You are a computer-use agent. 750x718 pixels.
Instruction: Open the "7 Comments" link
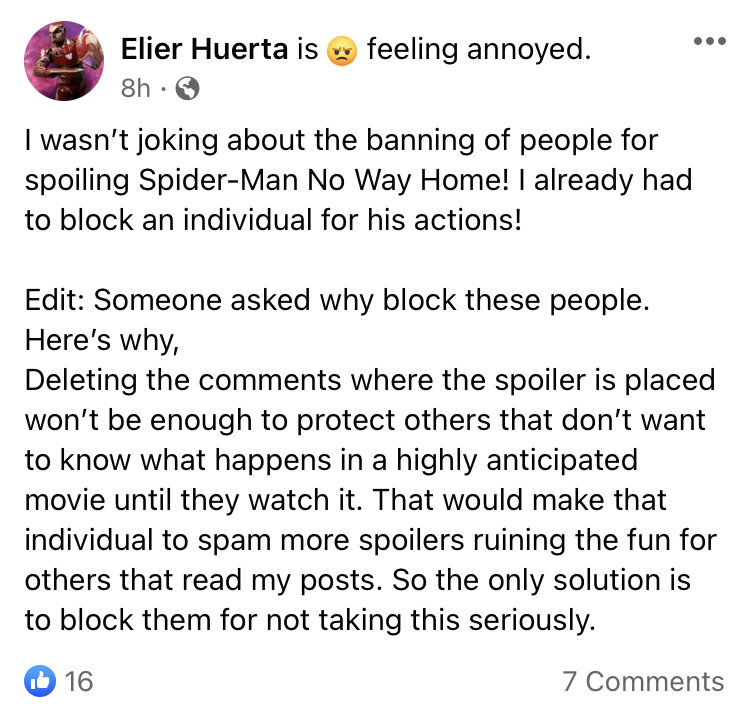(x=642, y=681)
